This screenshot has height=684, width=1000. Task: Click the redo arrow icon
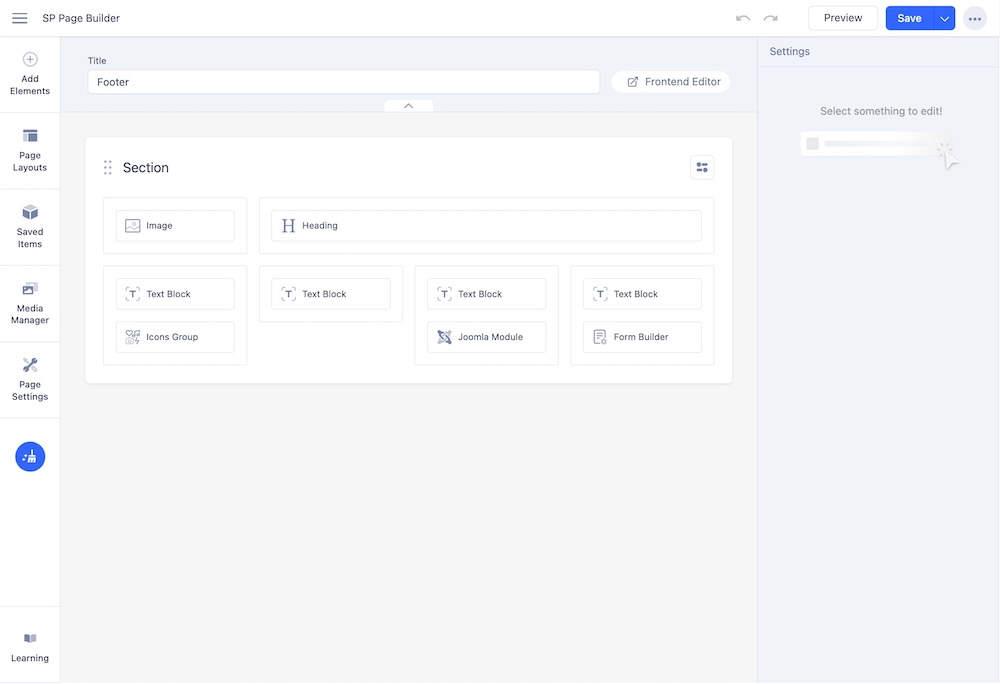click(x=771, y=18)
